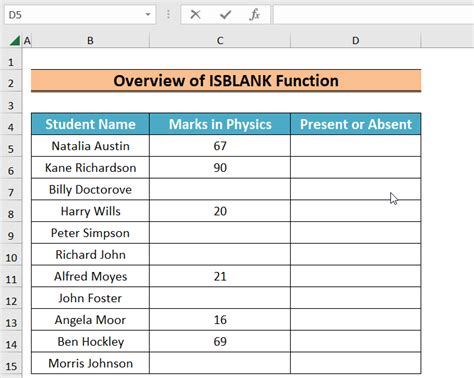Viewport: 474px width, 378px height.
Task: Select column A header
Action: point(27,41)
